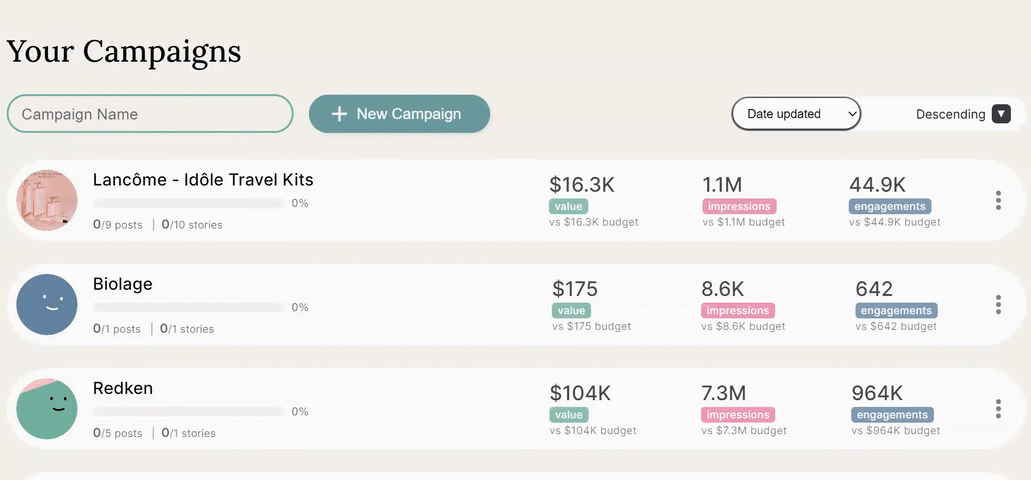Open the Date updated sort dropdown
This screenshot has height=480, width=1031.
pos(796,114)
